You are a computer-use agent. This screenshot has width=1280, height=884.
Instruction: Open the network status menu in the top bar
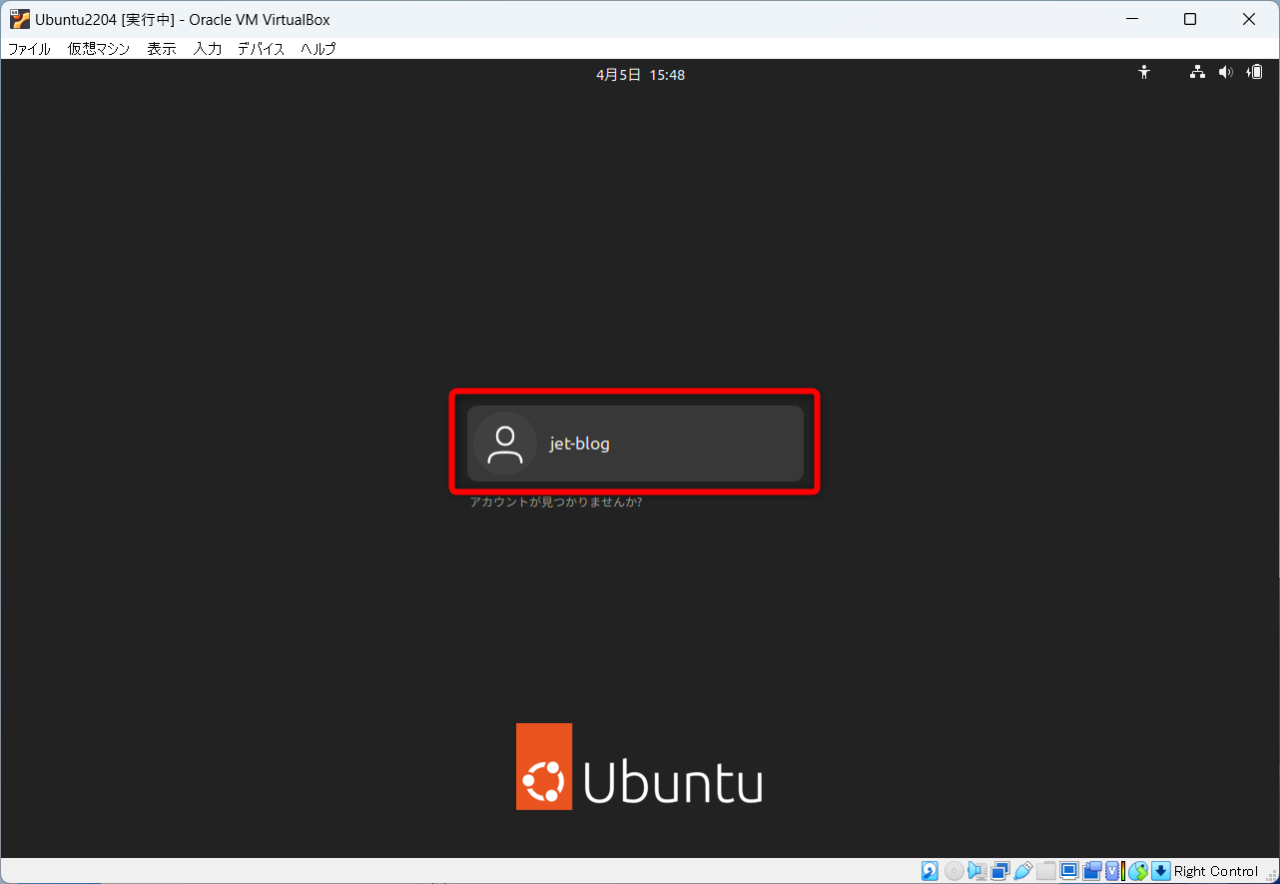[1197, 73]
